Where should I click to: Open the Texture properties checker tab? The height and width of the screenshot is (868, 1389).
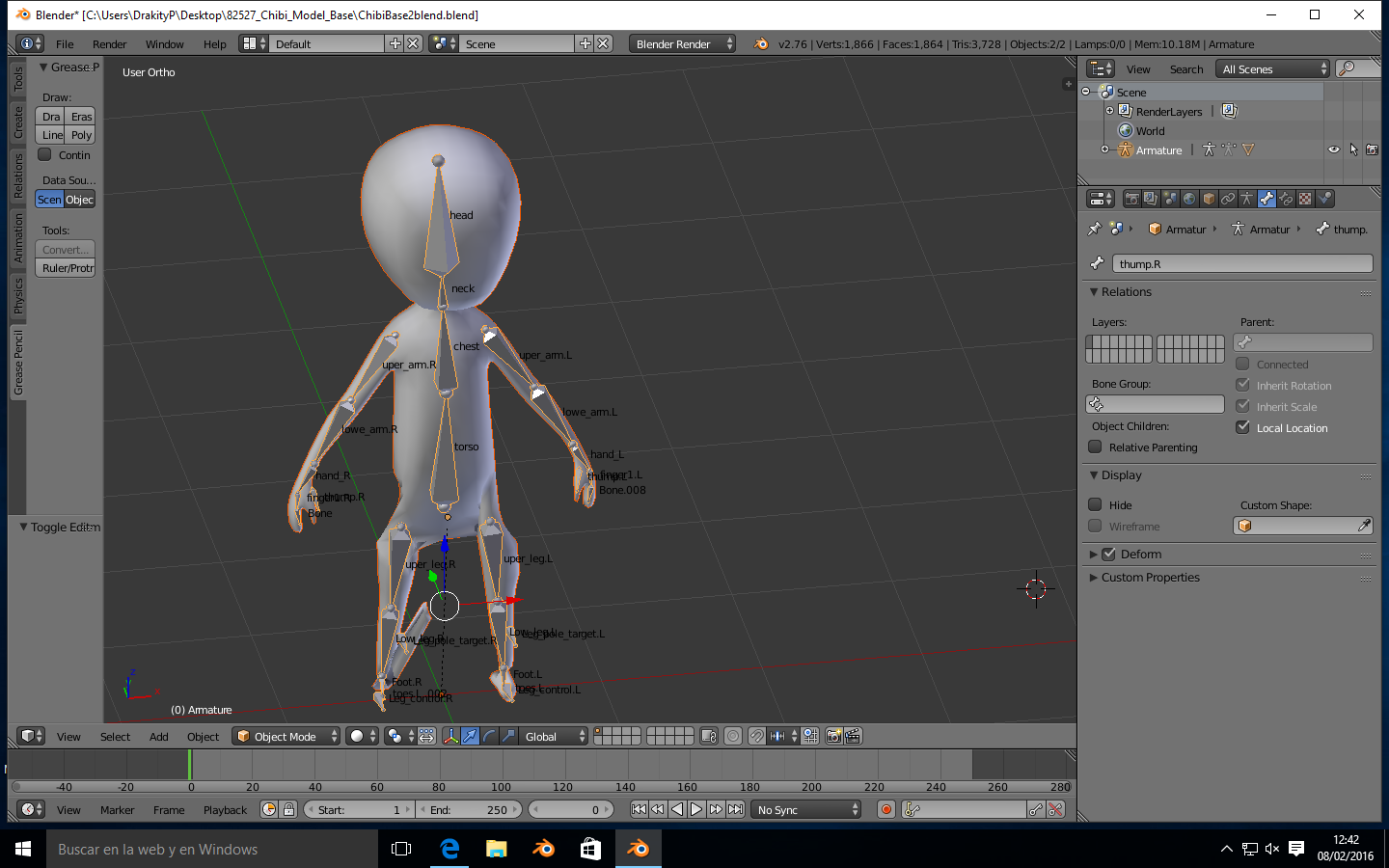click(x=1305, y=199)
